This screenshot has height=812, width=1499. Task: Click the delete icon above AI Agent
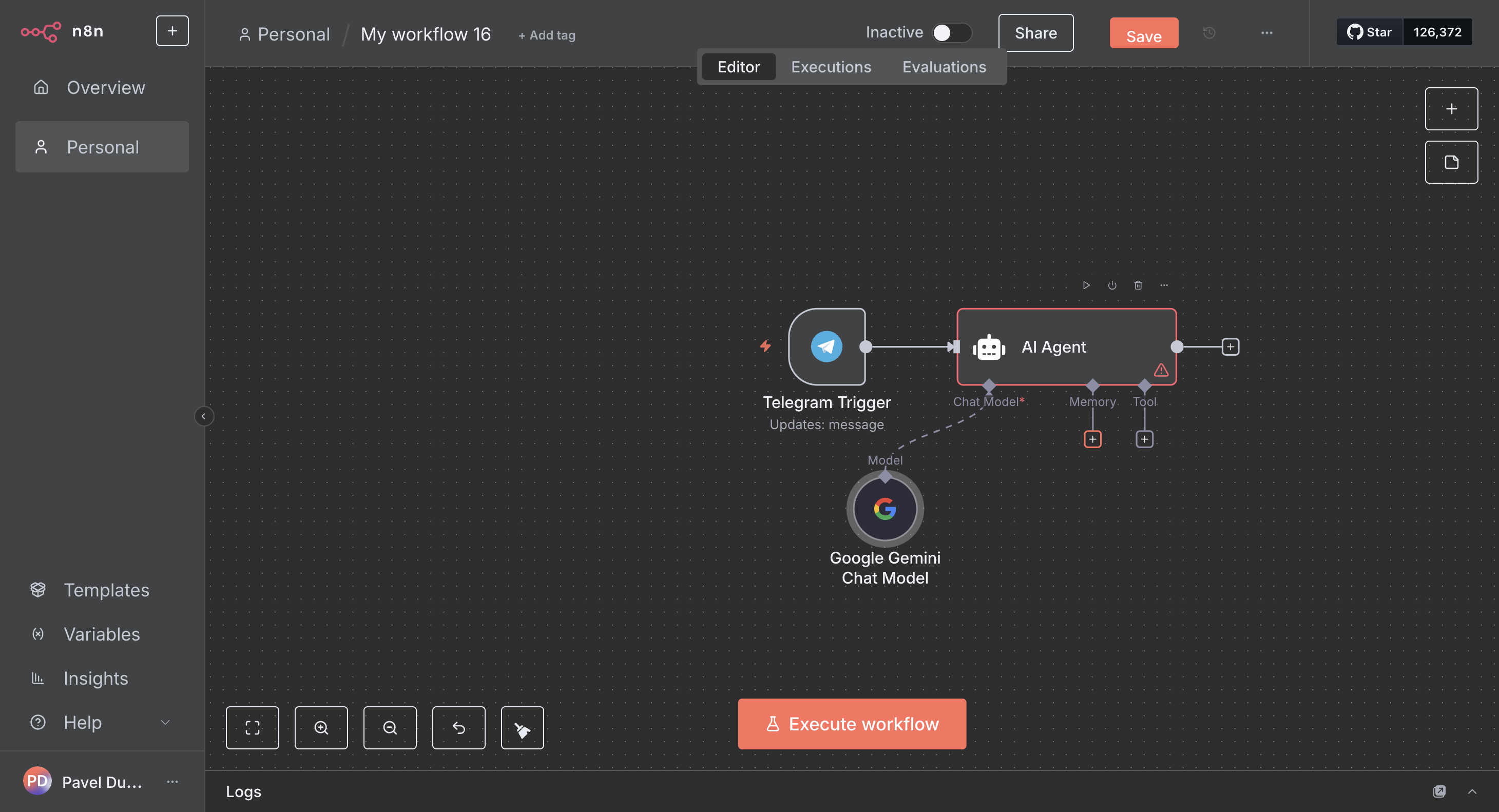pos(1138,285)
